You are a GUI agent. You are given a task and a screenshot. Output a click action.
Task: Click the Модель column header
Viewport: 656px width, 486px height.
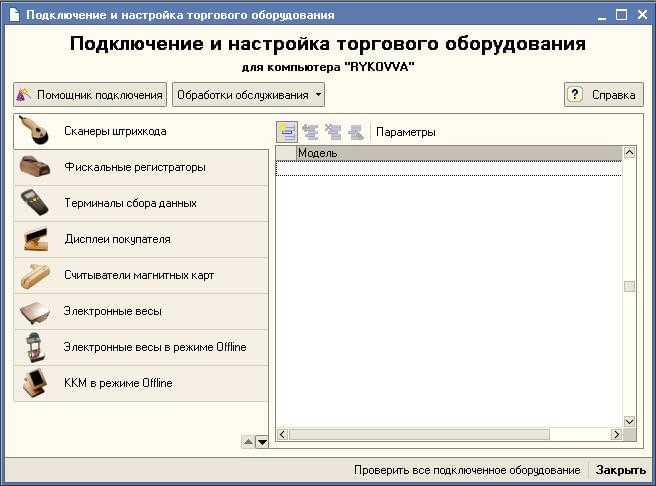coord(459,153)
